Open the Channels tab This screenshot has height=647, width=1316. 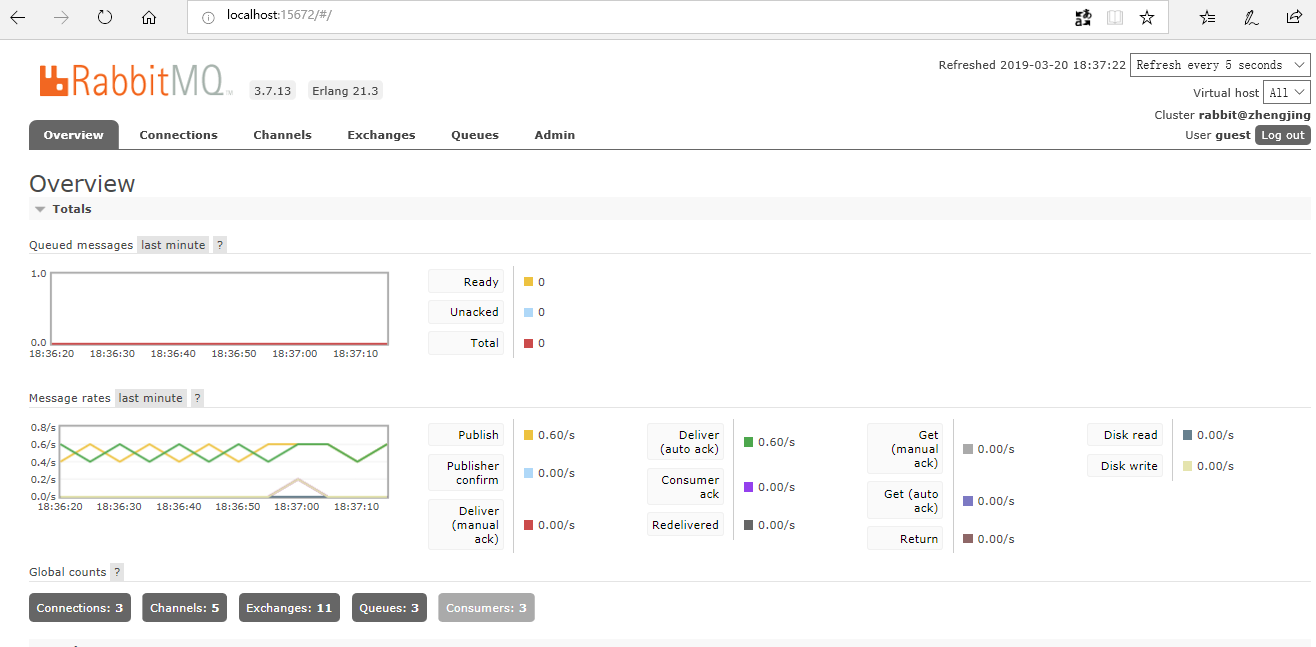tap(282, 135)
